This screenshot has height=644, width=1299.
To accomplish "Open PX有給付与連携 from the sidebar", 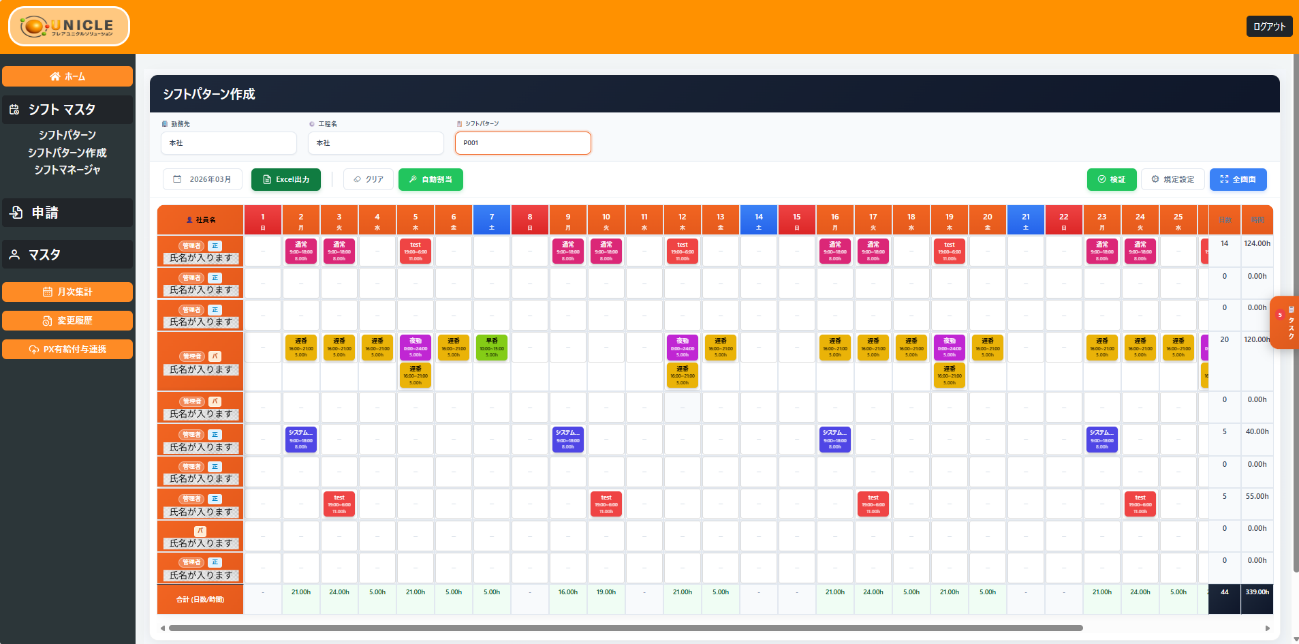I will pyautogui.click(x=67, y=349).
